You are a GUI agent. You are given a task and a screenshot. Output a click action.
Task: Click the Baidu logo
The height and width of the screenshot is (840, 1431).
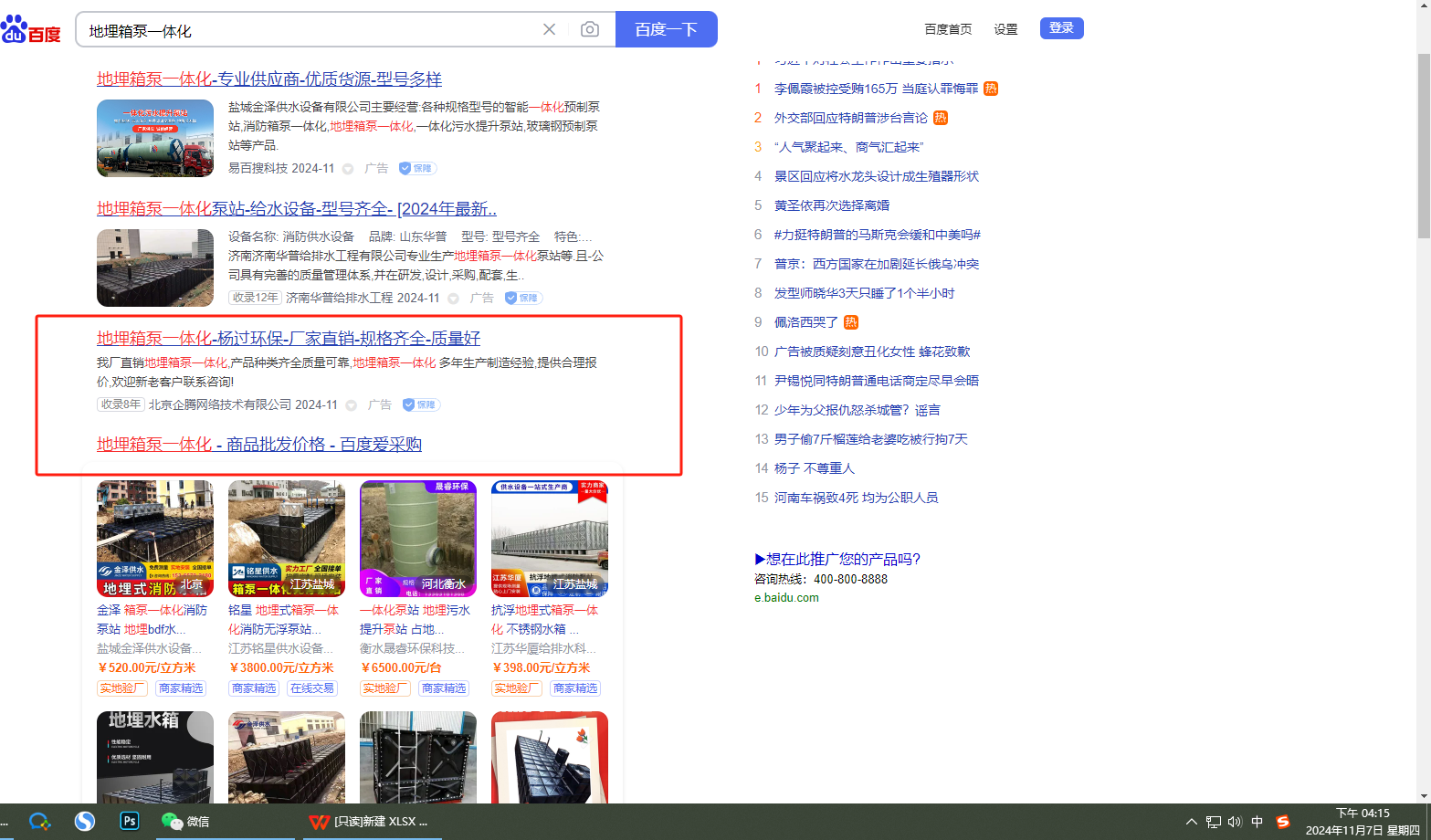click(x=31, y=30)
